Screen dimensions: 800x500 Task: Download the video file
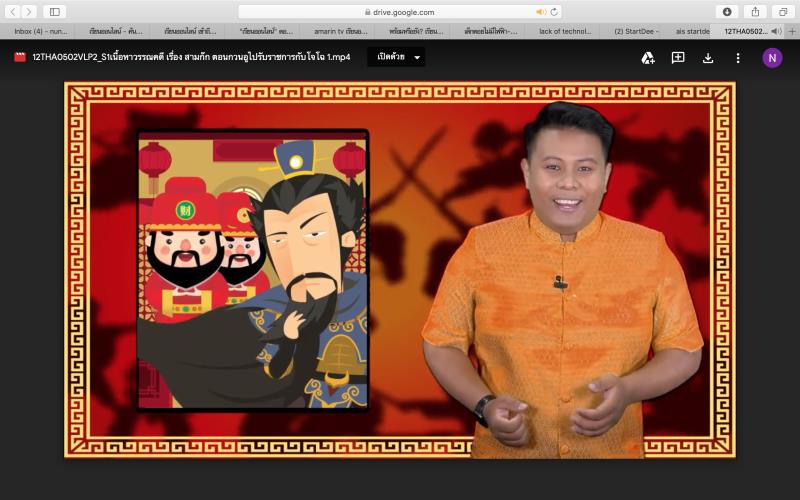pyautogui.click(x=708, y=58)
